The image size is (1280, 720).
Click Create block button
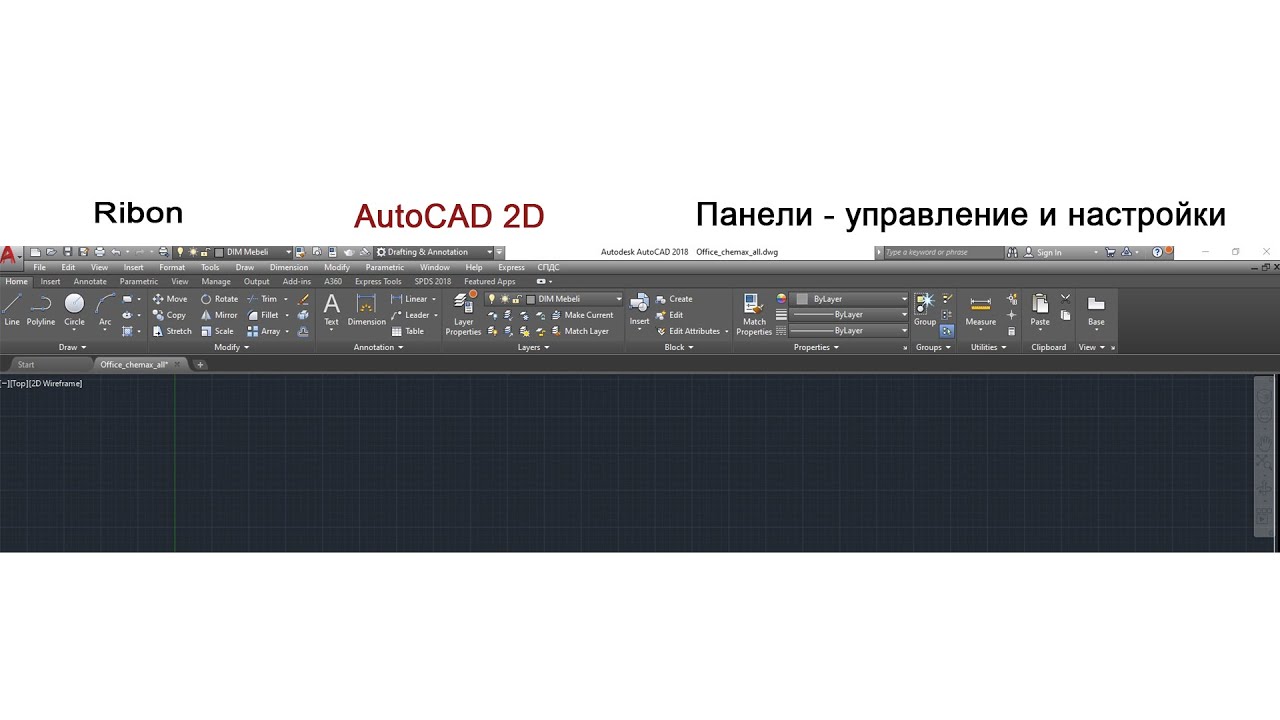pyautogui.click(x=674, y=299)
